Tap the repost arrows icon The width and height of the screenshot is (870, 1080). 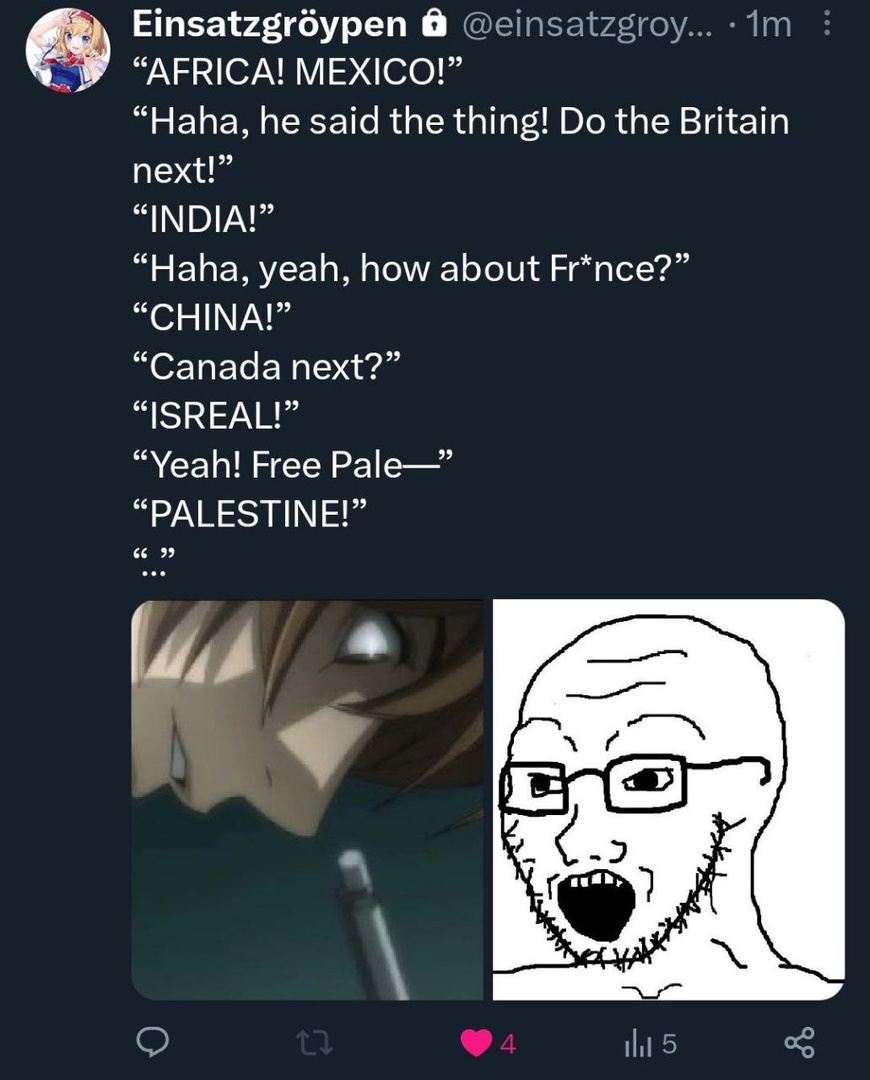(315, 1043)
